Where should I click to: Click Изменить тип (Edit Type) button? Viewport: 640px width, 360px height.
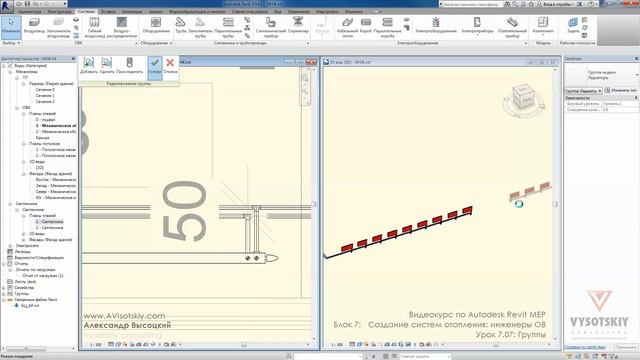pos(621,91)
